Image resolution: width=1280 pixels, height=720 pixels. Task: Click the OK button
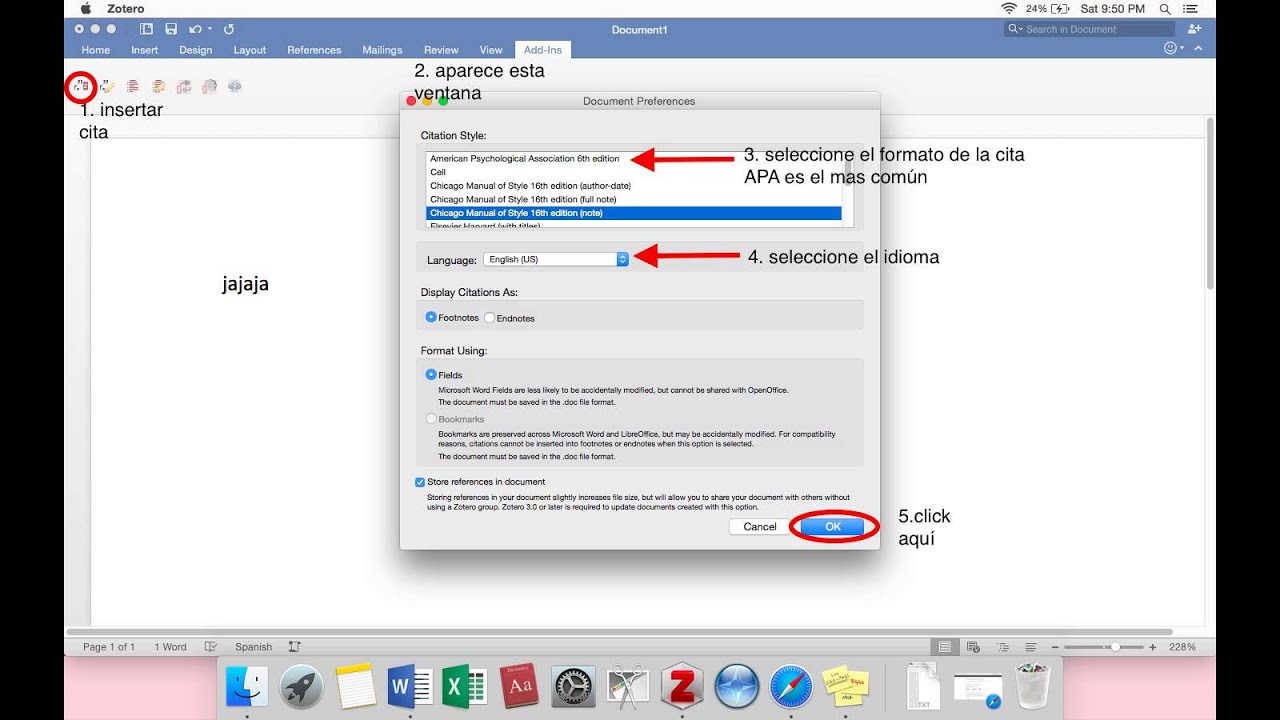click(833, 527)
